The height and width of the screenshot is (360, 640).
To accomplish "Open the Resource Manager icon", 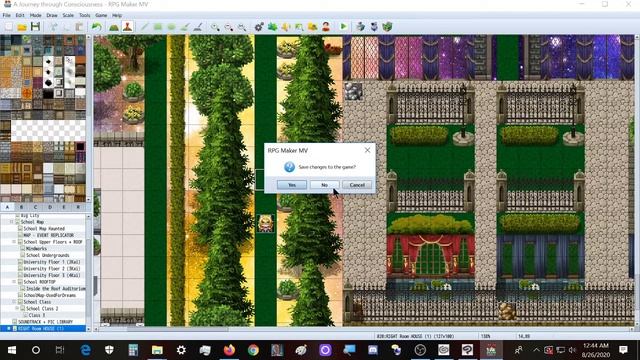I will click(313, 27).
